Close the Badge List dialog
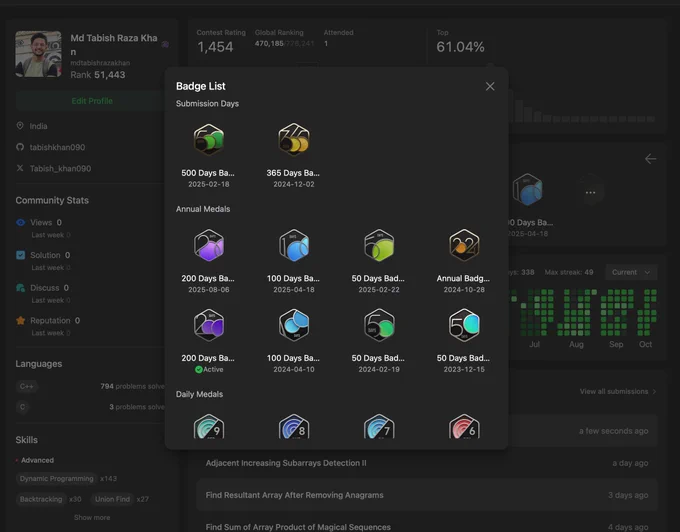The width and height of the screenshot is (680, 532). tap(490, 86)
